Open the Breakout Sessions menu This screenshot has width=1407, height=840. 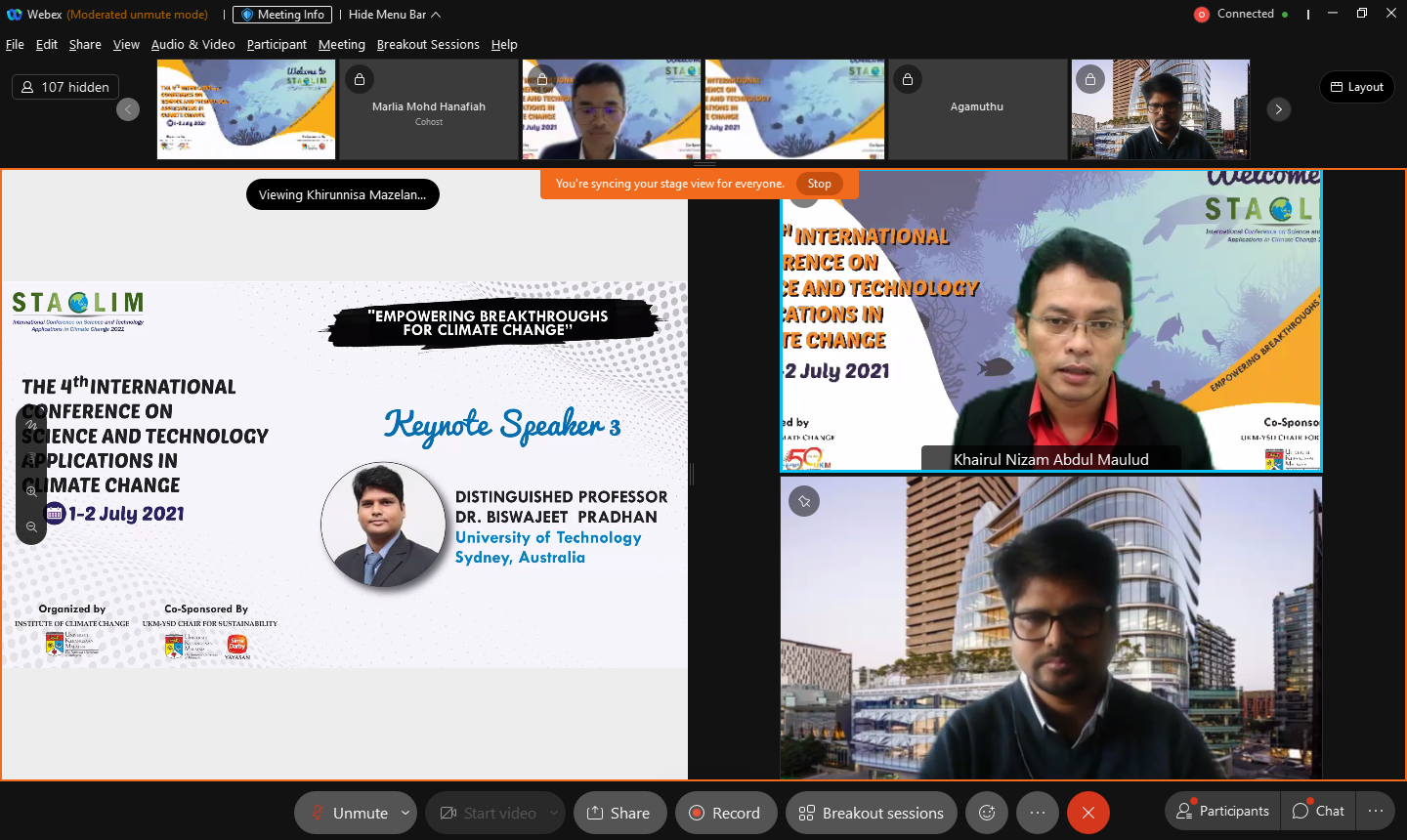(428, 45)
